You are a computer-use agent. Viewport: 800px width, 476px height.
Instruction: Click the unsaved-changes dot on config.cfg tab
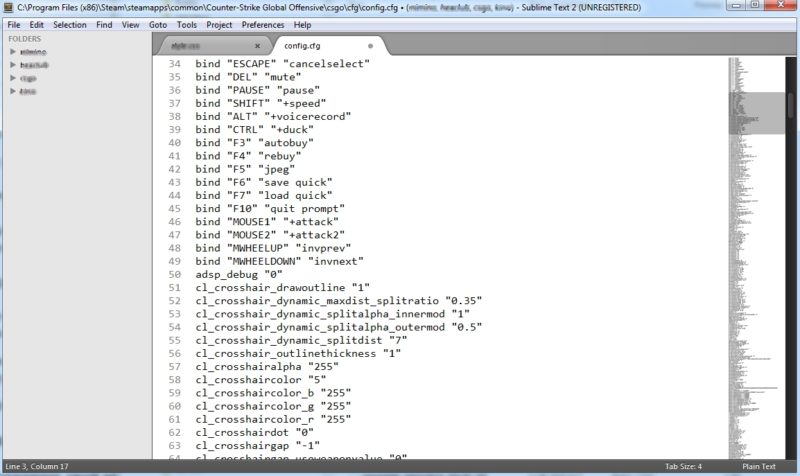370,46
